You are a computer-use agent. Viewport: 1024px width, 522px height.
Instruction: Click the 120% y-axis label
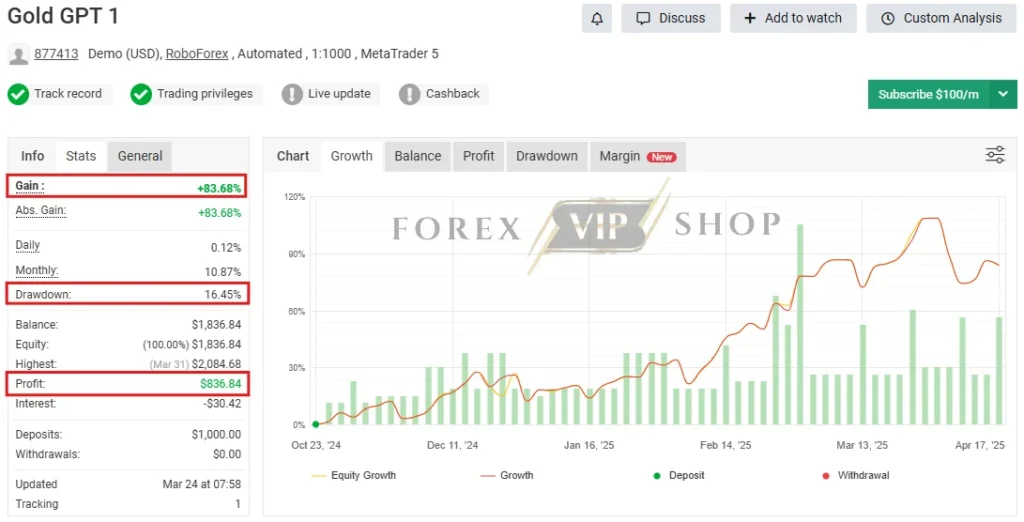tap(295, 197)
